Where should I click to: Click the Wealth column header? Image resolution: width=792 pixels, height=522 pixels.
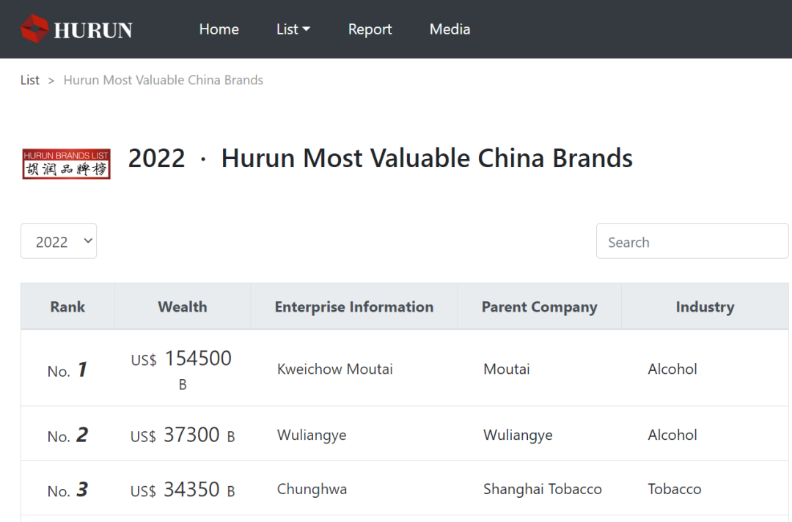(182, 307)
